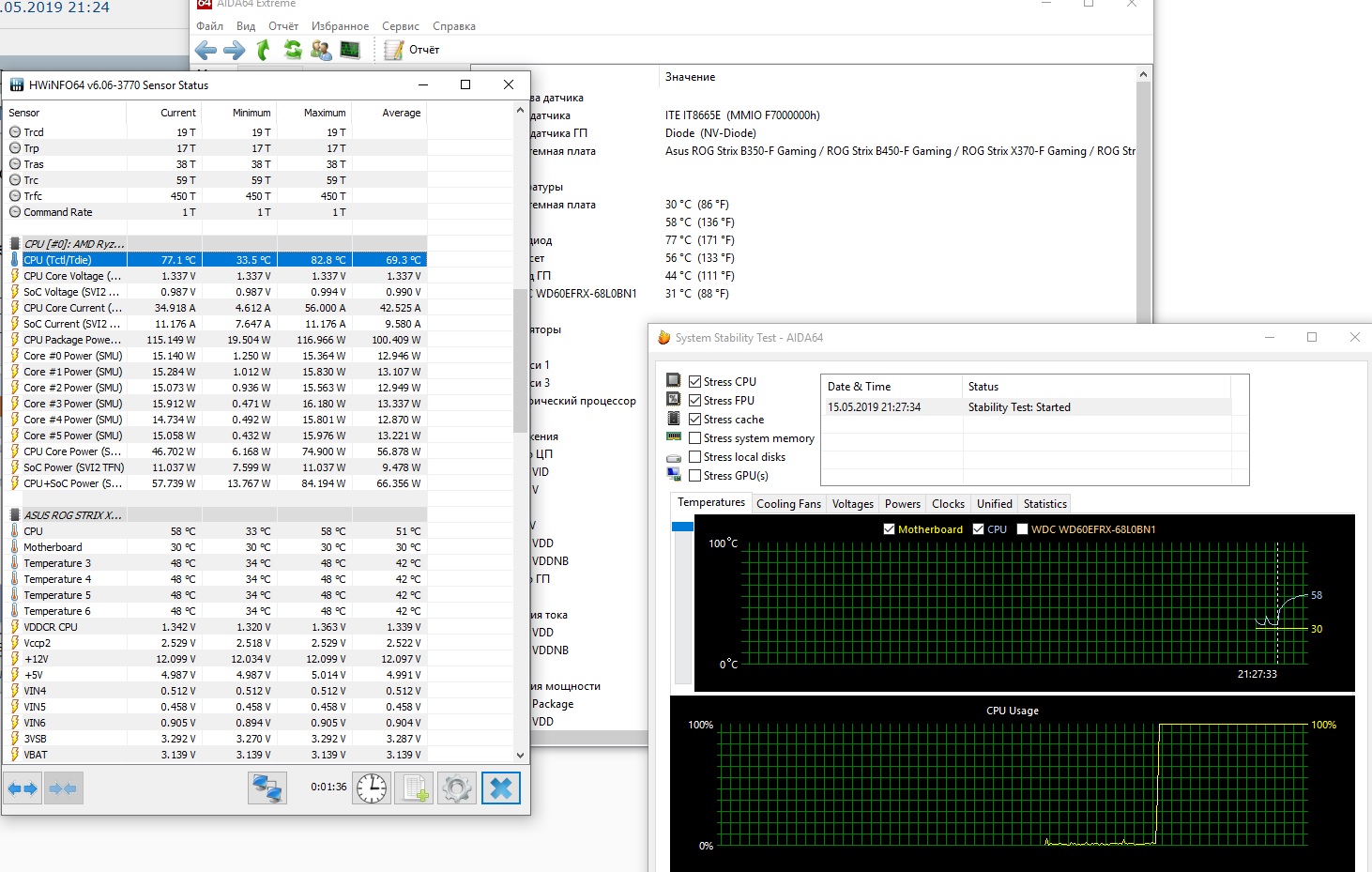The height and width of the screenshot is (872, 1372).
Task: Open the Сервис menu
Action: 401,26
